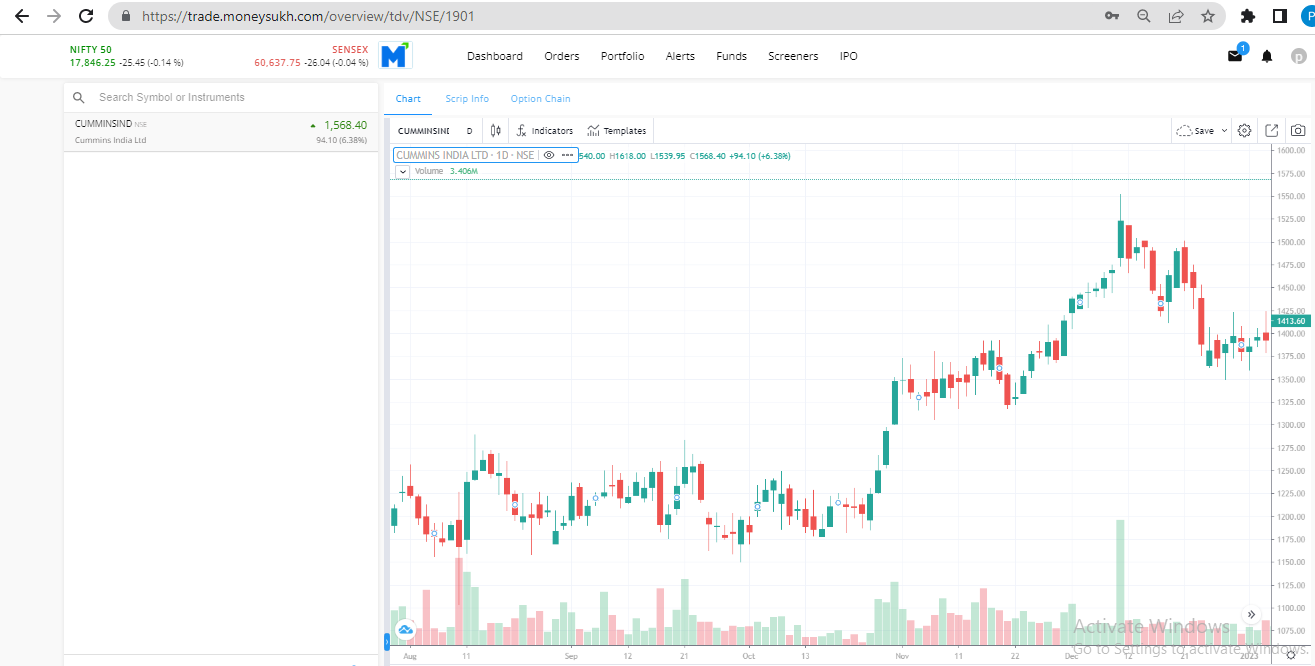Open the notifications bell
The height and width of the screenshot is (666, 1315).
coord(1267,57)
